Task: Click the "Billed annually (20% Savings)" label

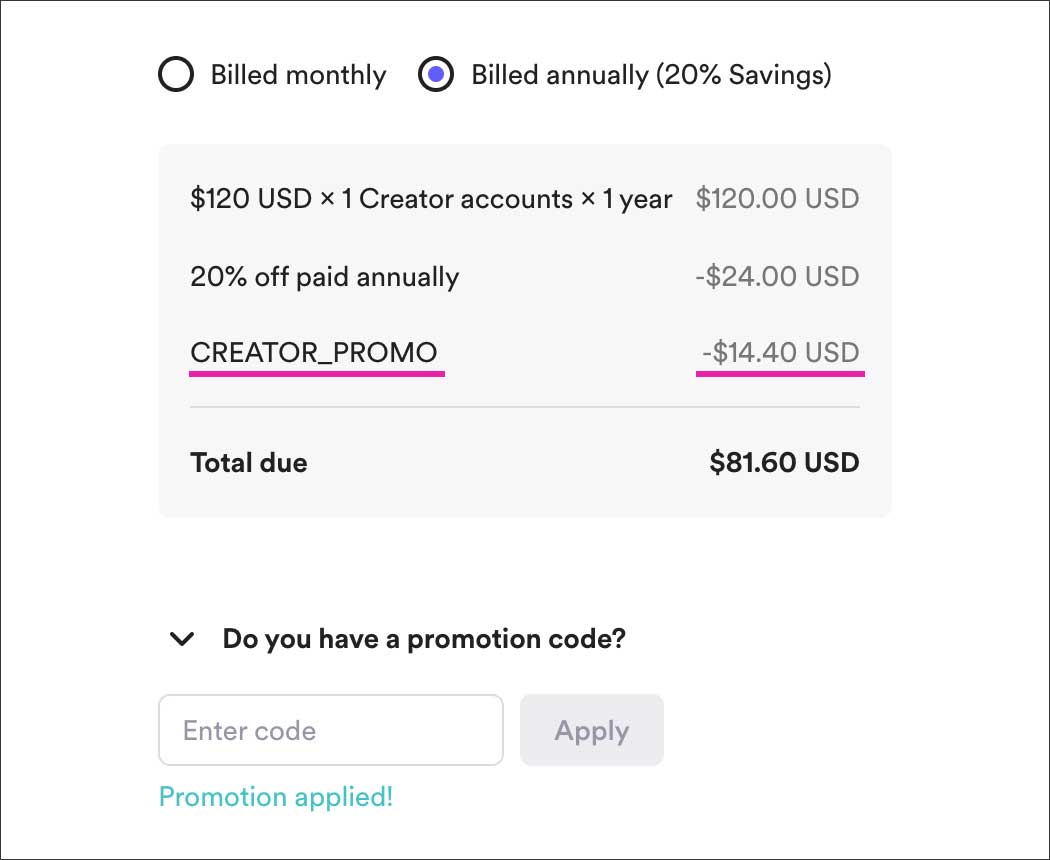Action: (651, 75)
